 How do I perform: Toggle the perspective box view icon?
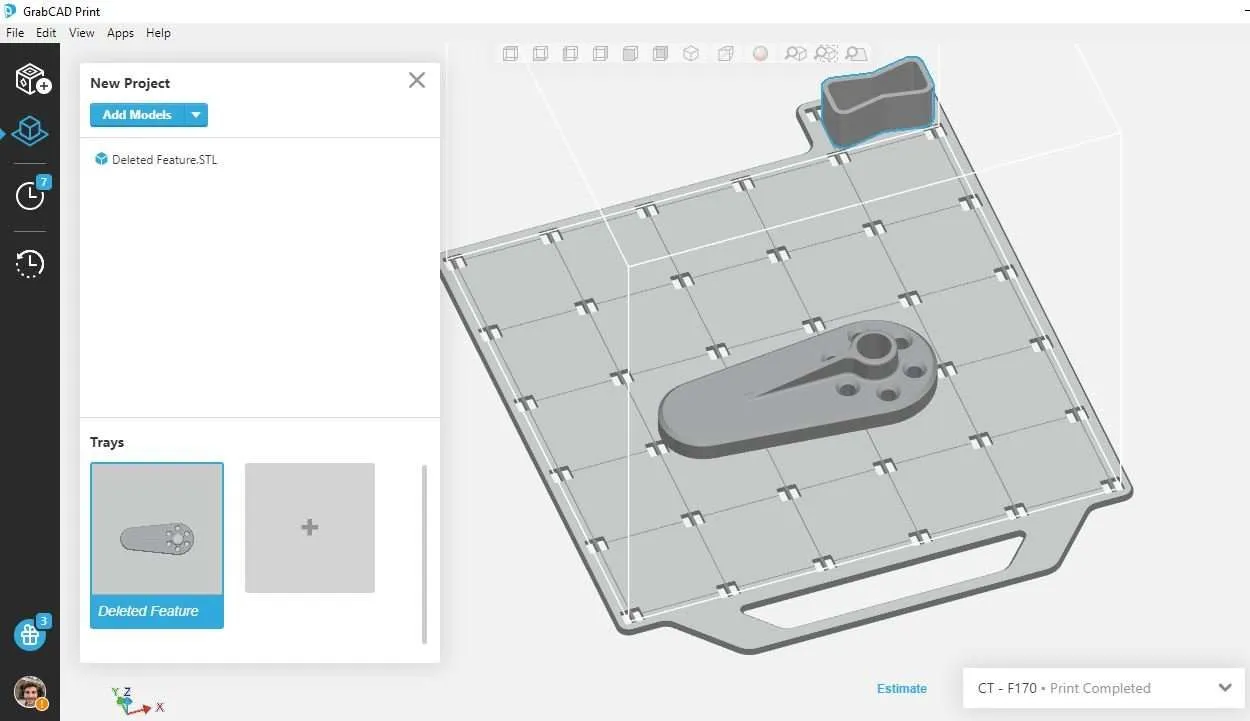[726, 54]
